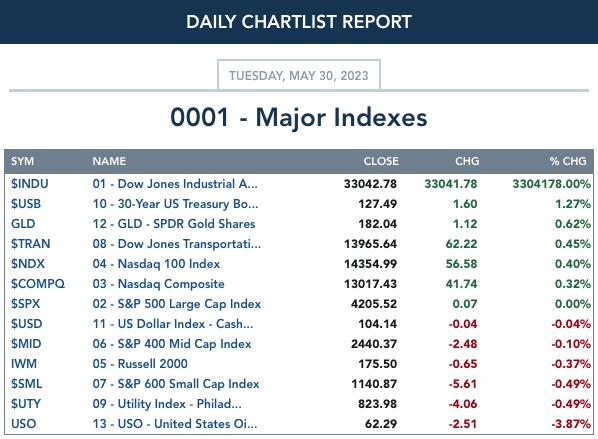Select the $UTY symbol link
The width and height of the screenshot is (598, 439).
(26, 404)
